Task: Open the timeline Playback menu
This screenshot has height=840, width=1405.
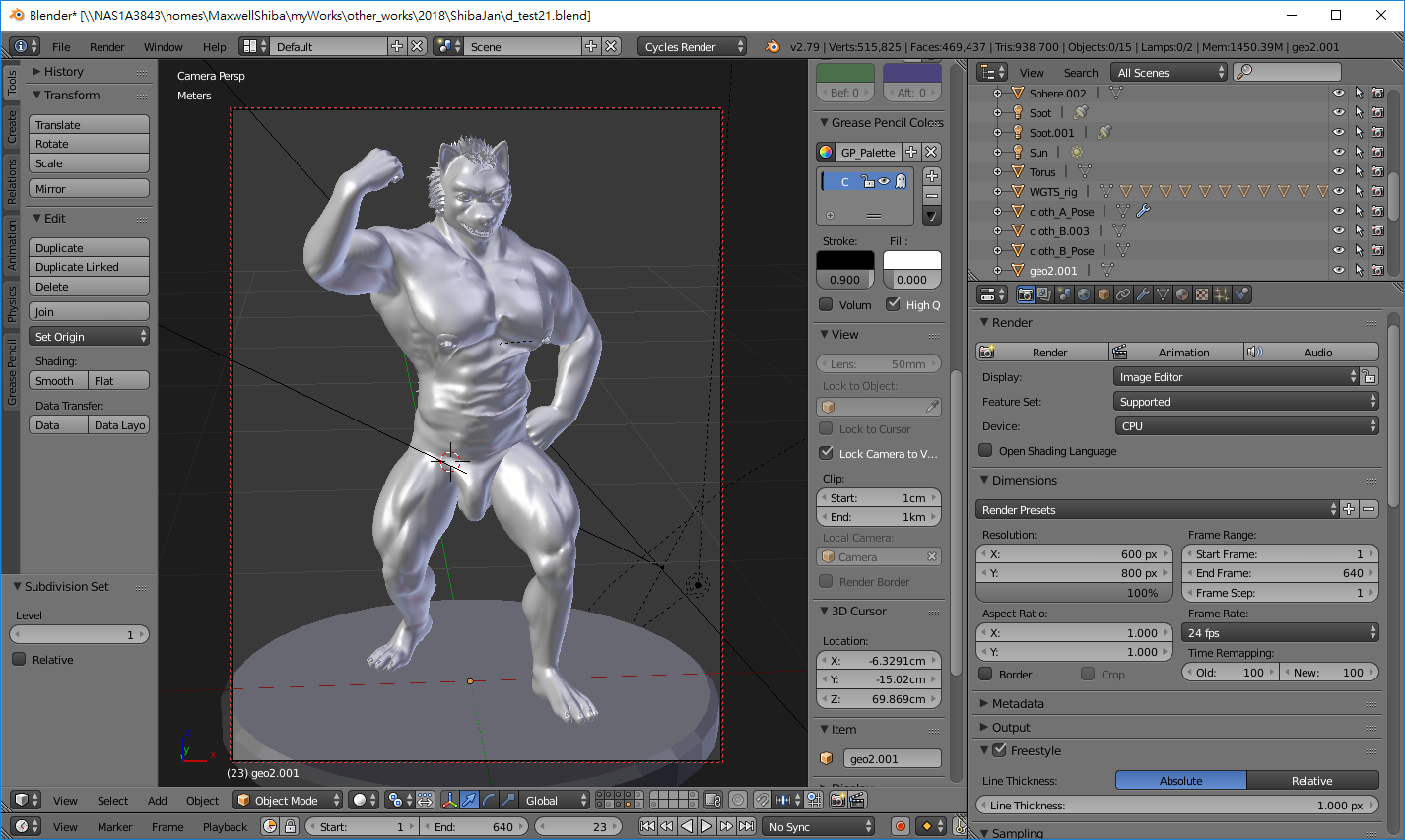Action: pyautogui.click(x=226, y=826)
